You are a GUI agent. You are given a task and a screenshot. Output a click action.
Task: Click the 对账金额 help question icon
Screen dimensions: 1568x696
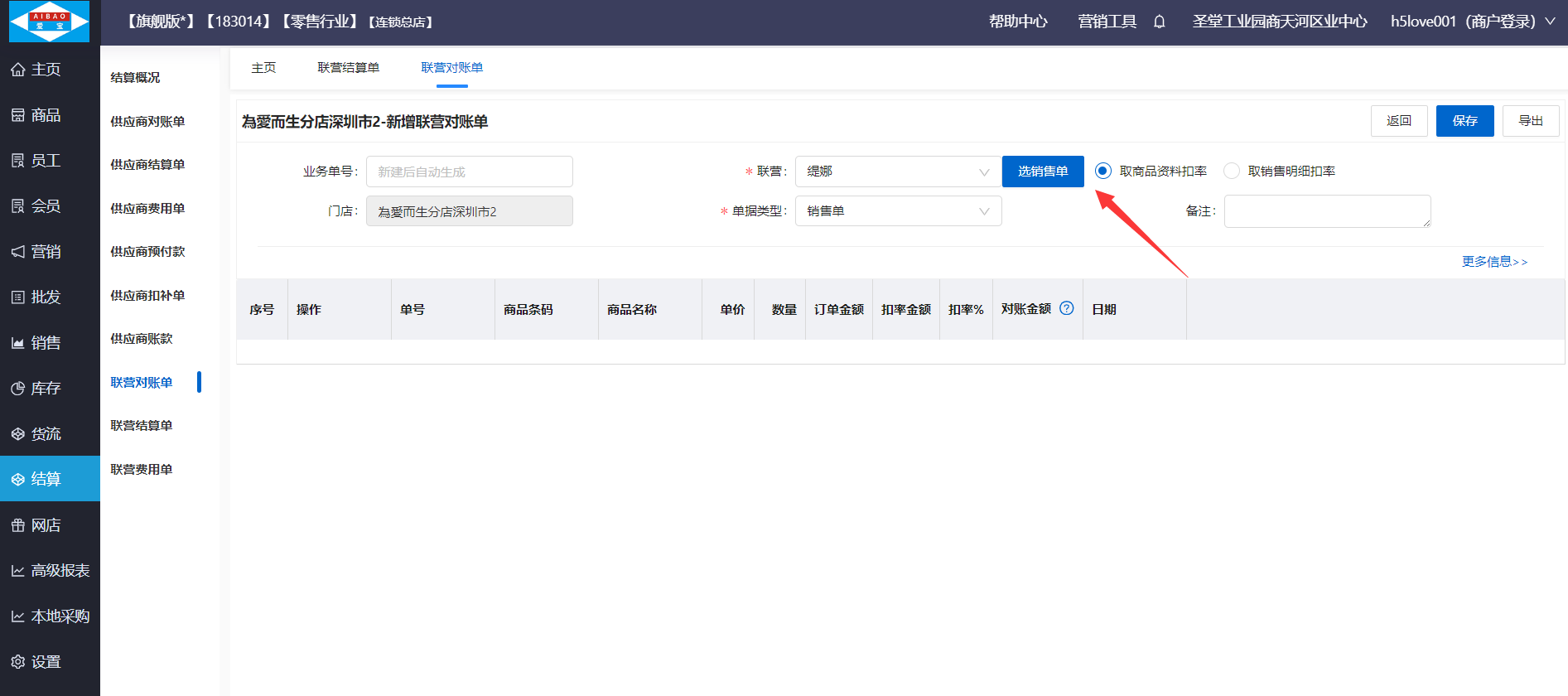pos(1067,308)
